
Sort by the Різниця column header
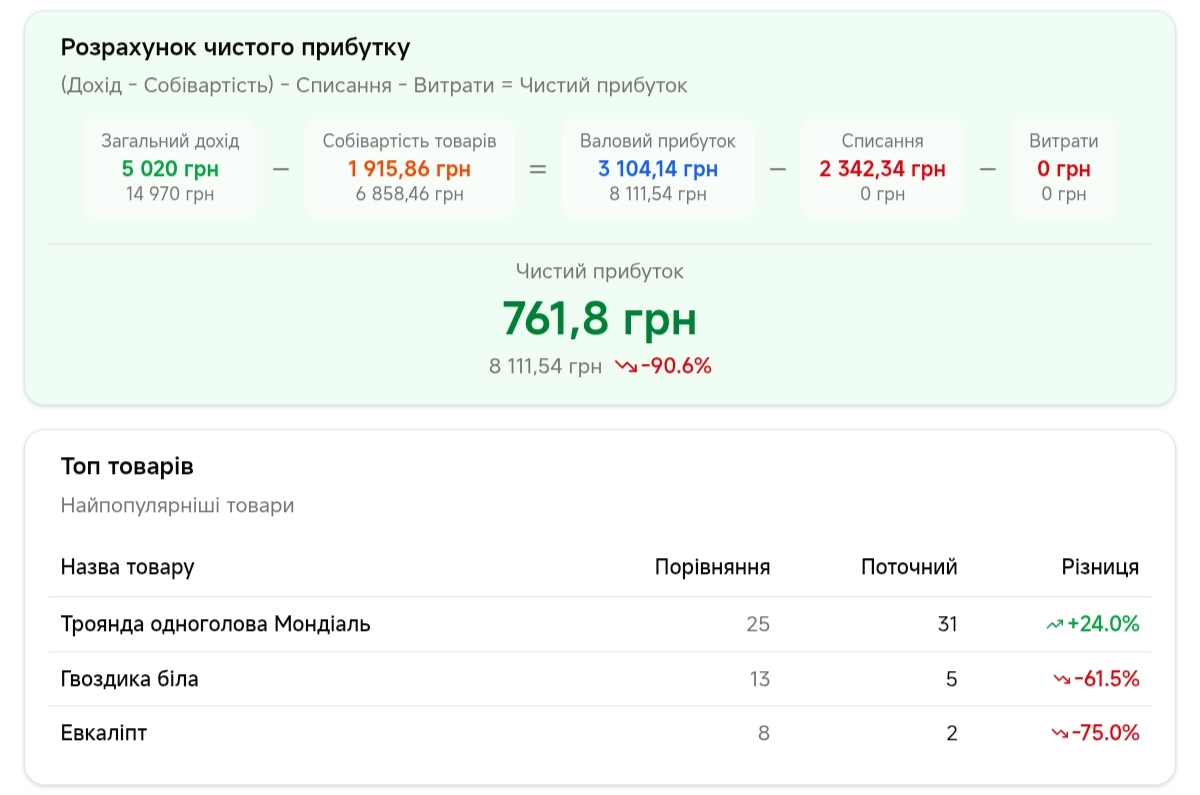pos(1099,568)
